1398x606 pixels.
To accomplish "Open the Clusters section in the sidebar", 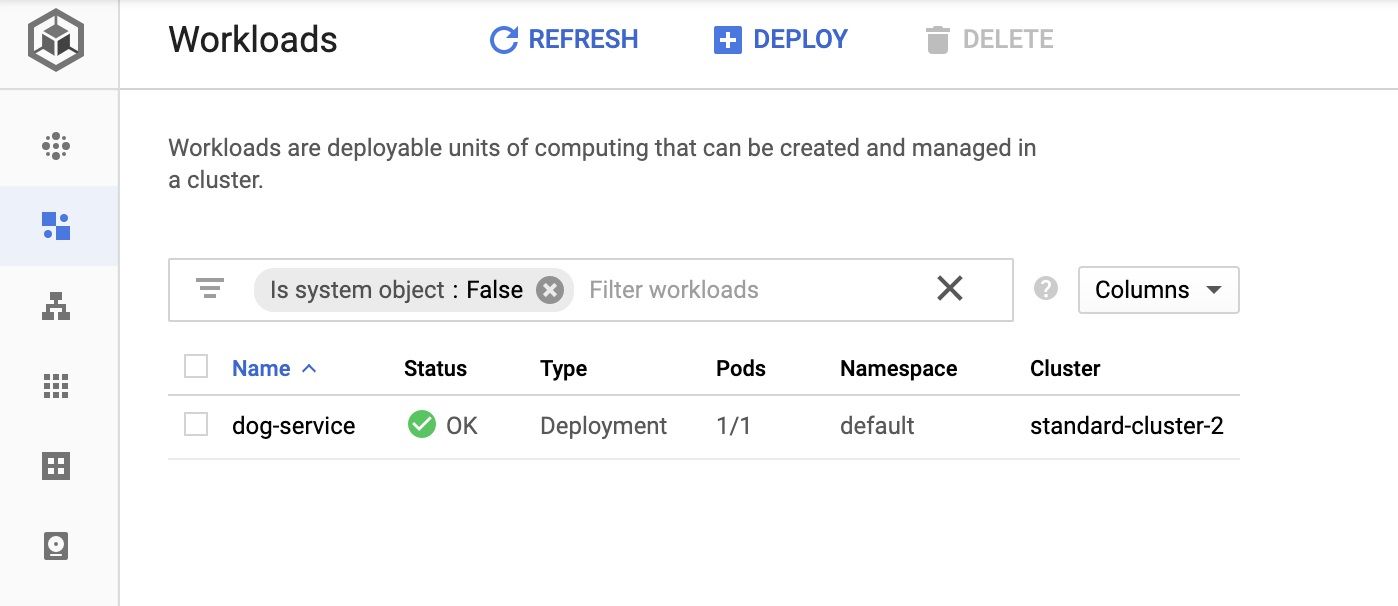I will click(x=57, y=146).
